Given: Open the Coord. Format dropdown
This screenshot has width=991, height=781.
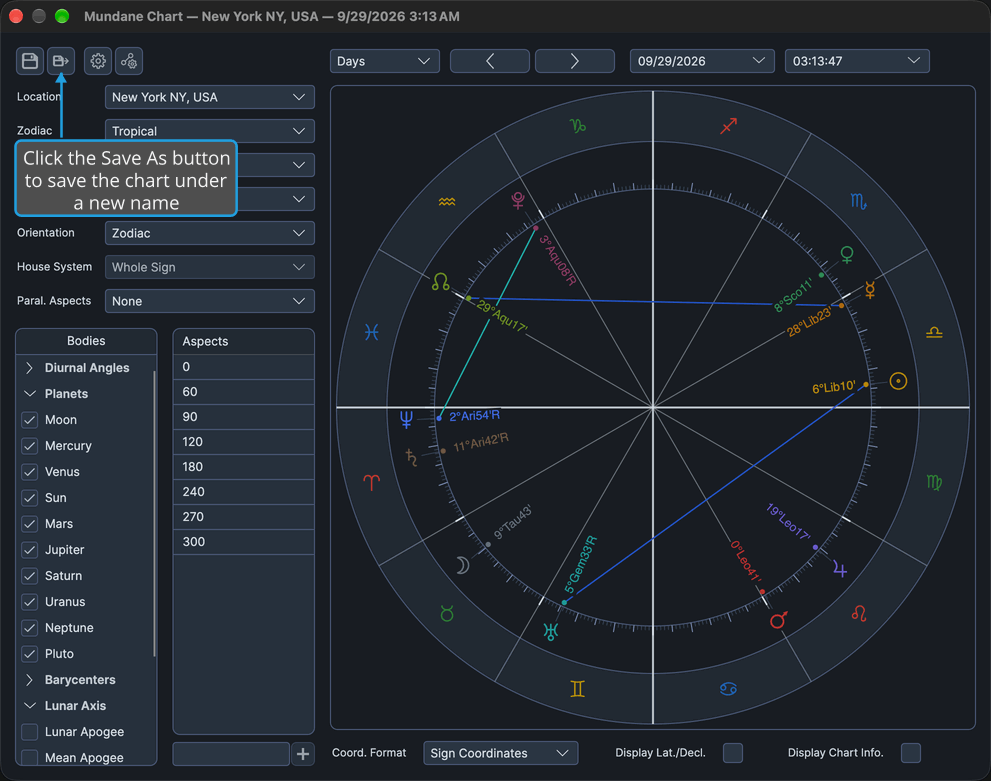Looking at the screenshot, I should 501,753.
